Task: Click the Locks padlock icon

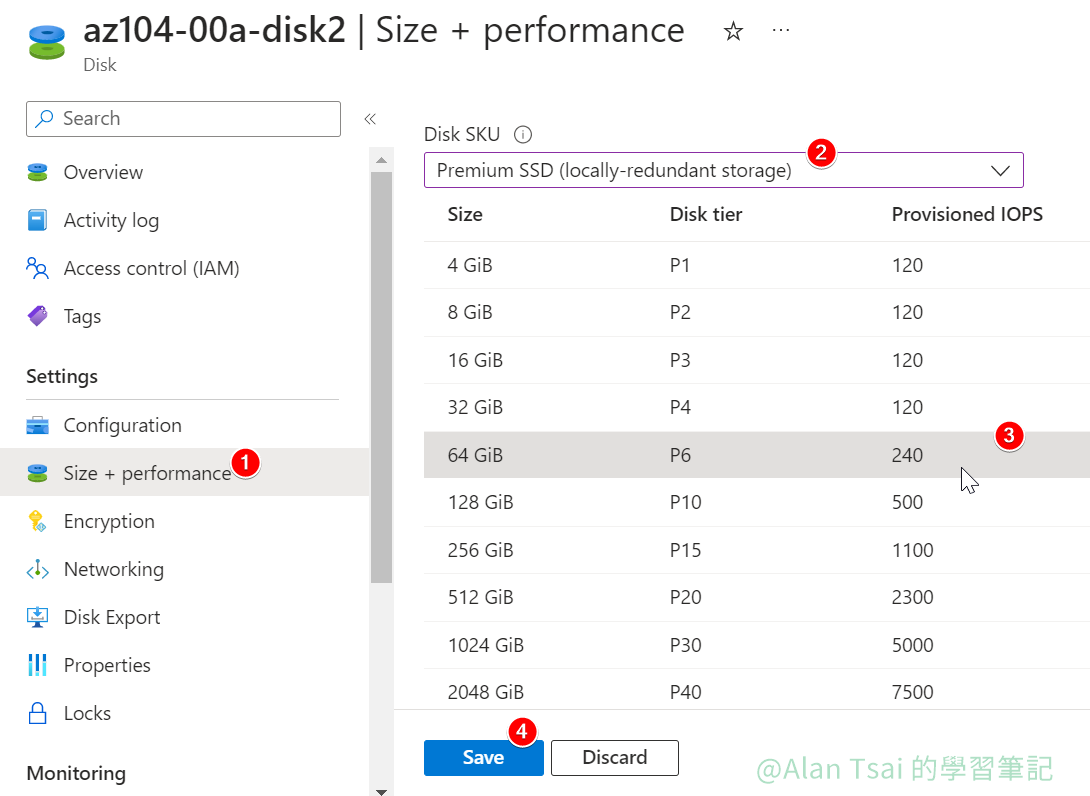Action: click(x=38, y=713)
